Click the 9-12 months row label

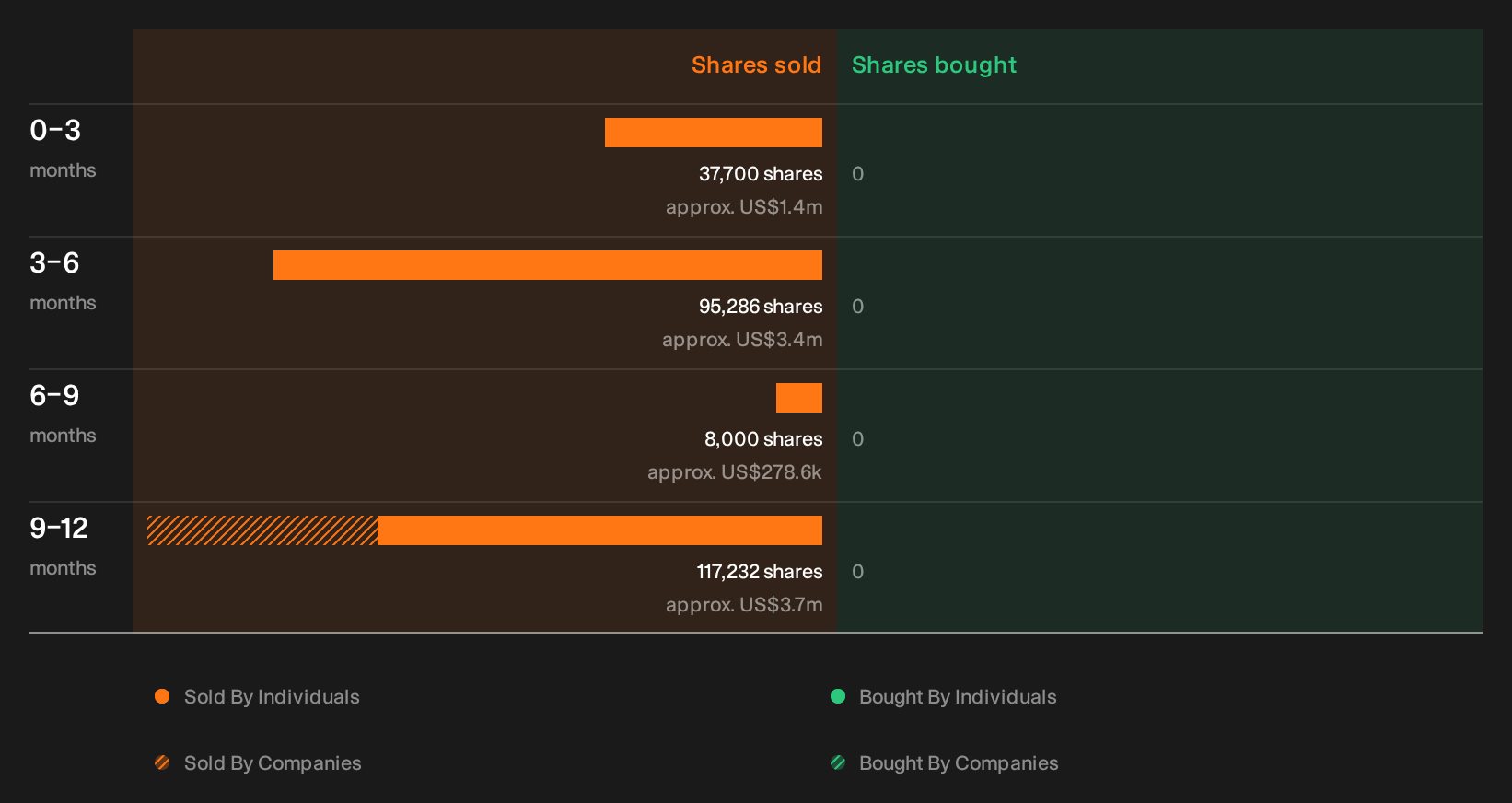(63, 545)
